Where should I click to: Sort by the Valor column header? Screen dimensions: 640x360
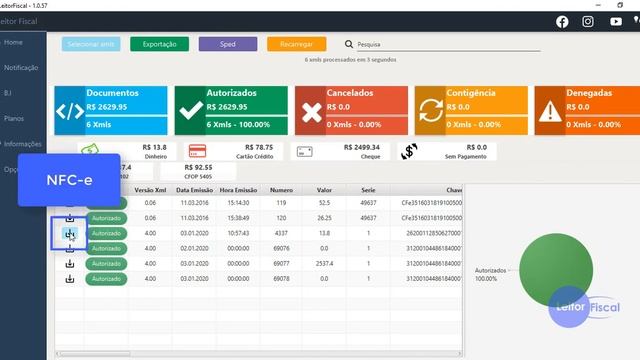(x=324, y=190)
